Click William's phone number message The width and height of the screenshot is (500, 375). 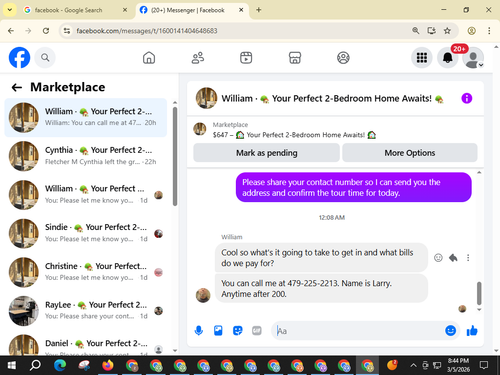pyautogui.click(x=321, y=288)
